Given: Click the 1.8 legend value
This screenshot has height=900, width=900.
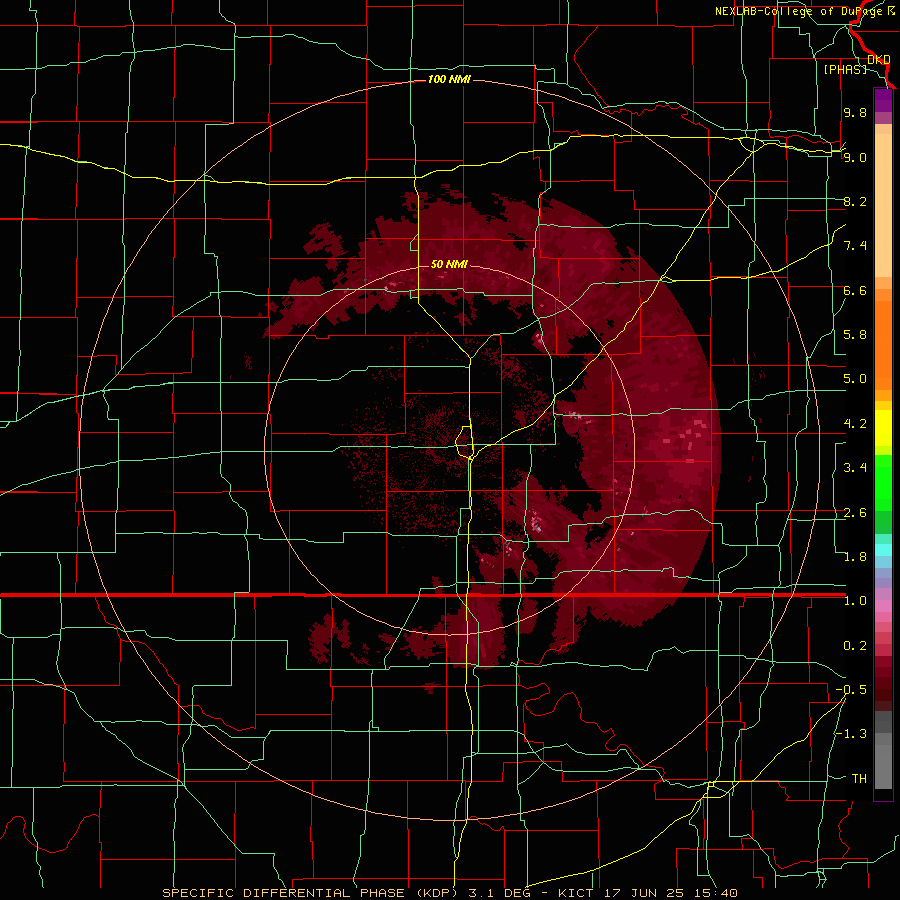Looking at the screenshot, I should click(x=855, y=557).
